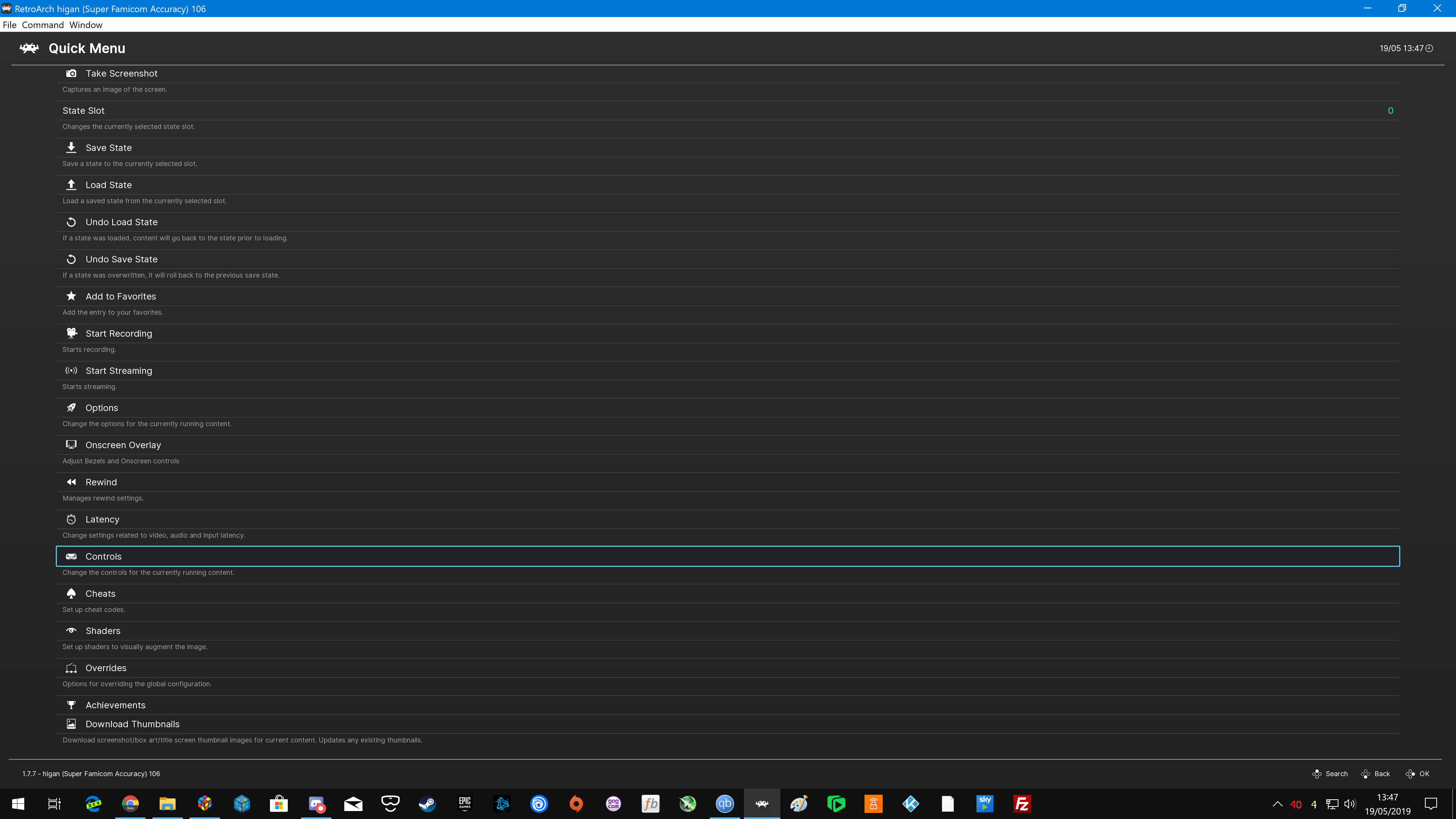Viewport: 1456px width, 819px height.
Task: Open the Rewind settings
Action: tap(728, 482)
